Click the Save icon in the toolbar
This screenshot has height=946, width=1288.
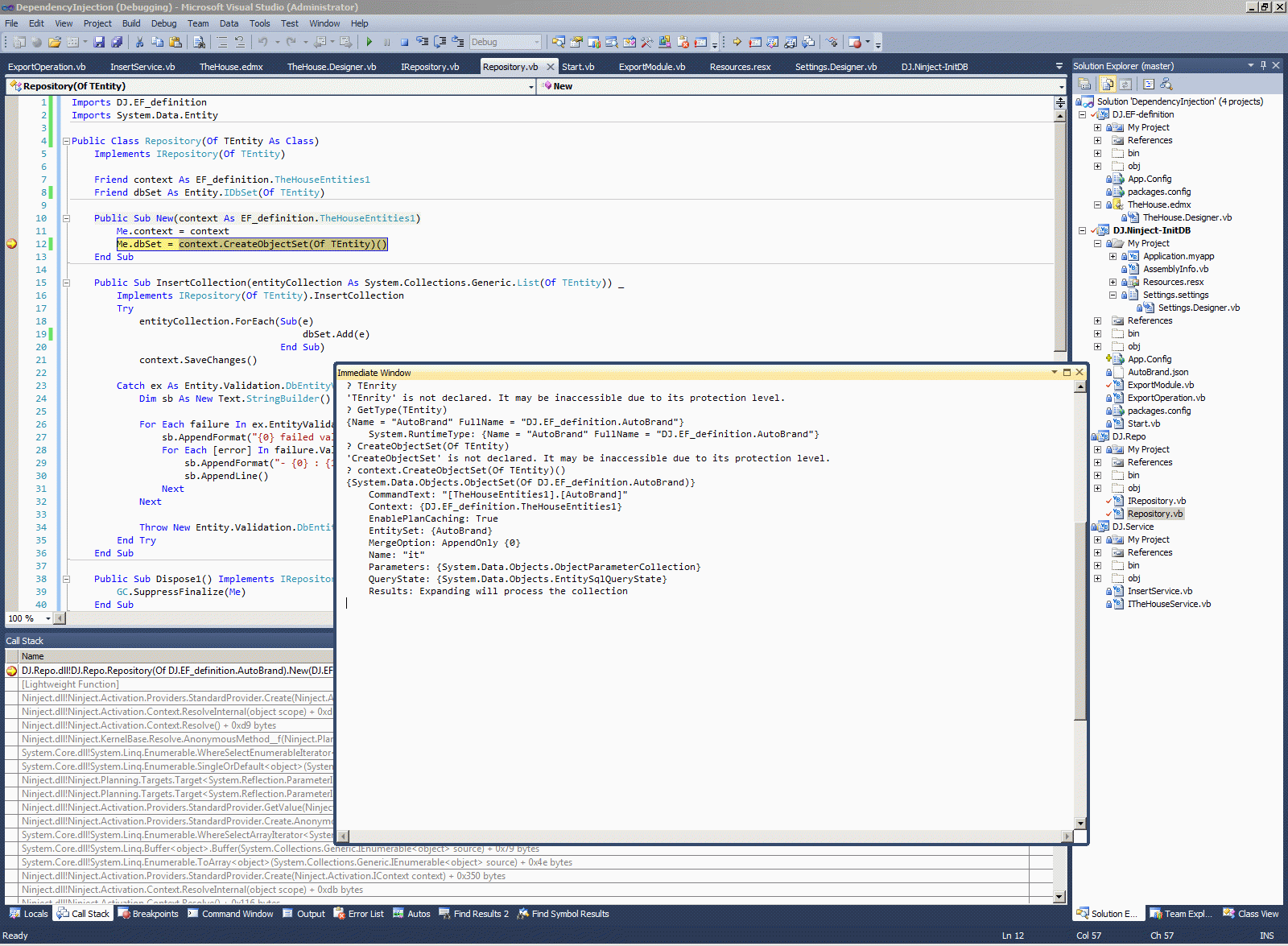(x=99, y=42)
